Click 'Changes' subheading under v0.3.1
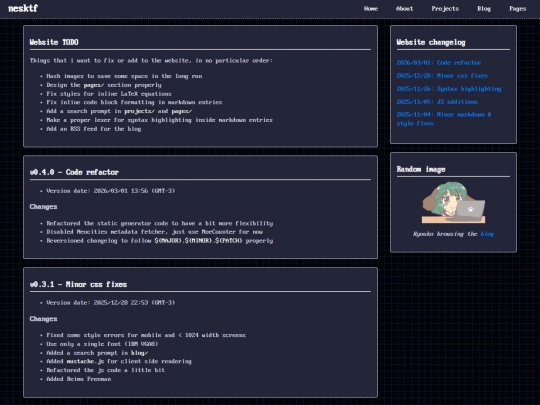The width and height of the screenshot is (540, 405). [43, 319]
